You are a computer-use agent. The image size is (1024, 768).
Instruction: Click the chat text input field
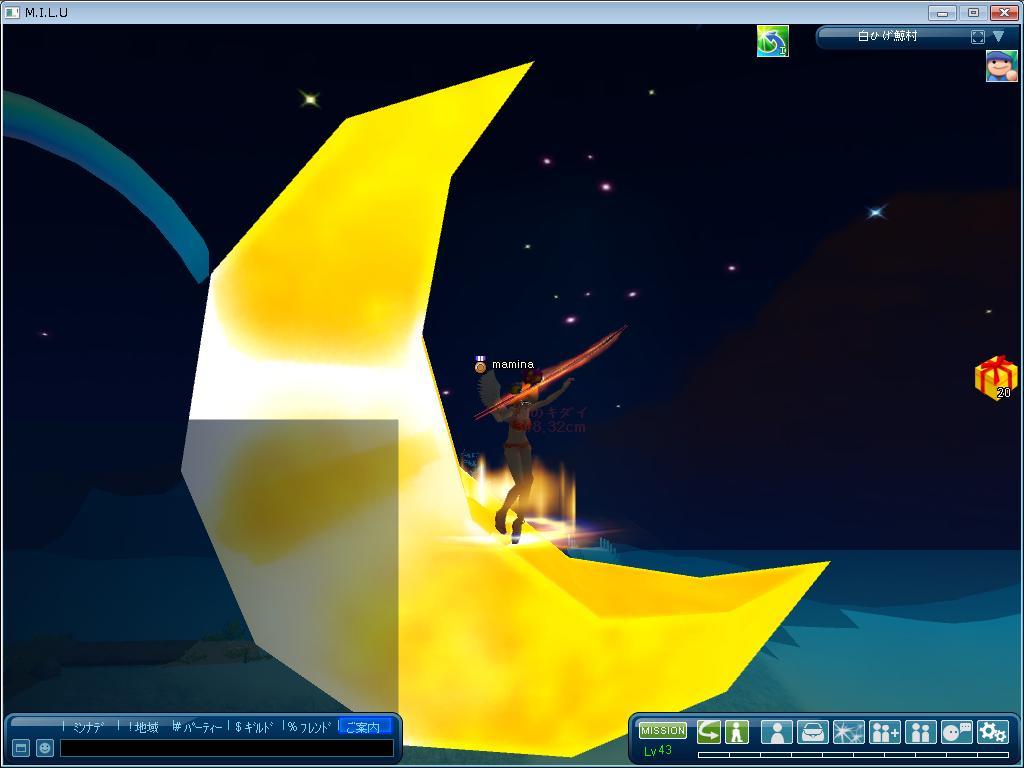point(226,748)
